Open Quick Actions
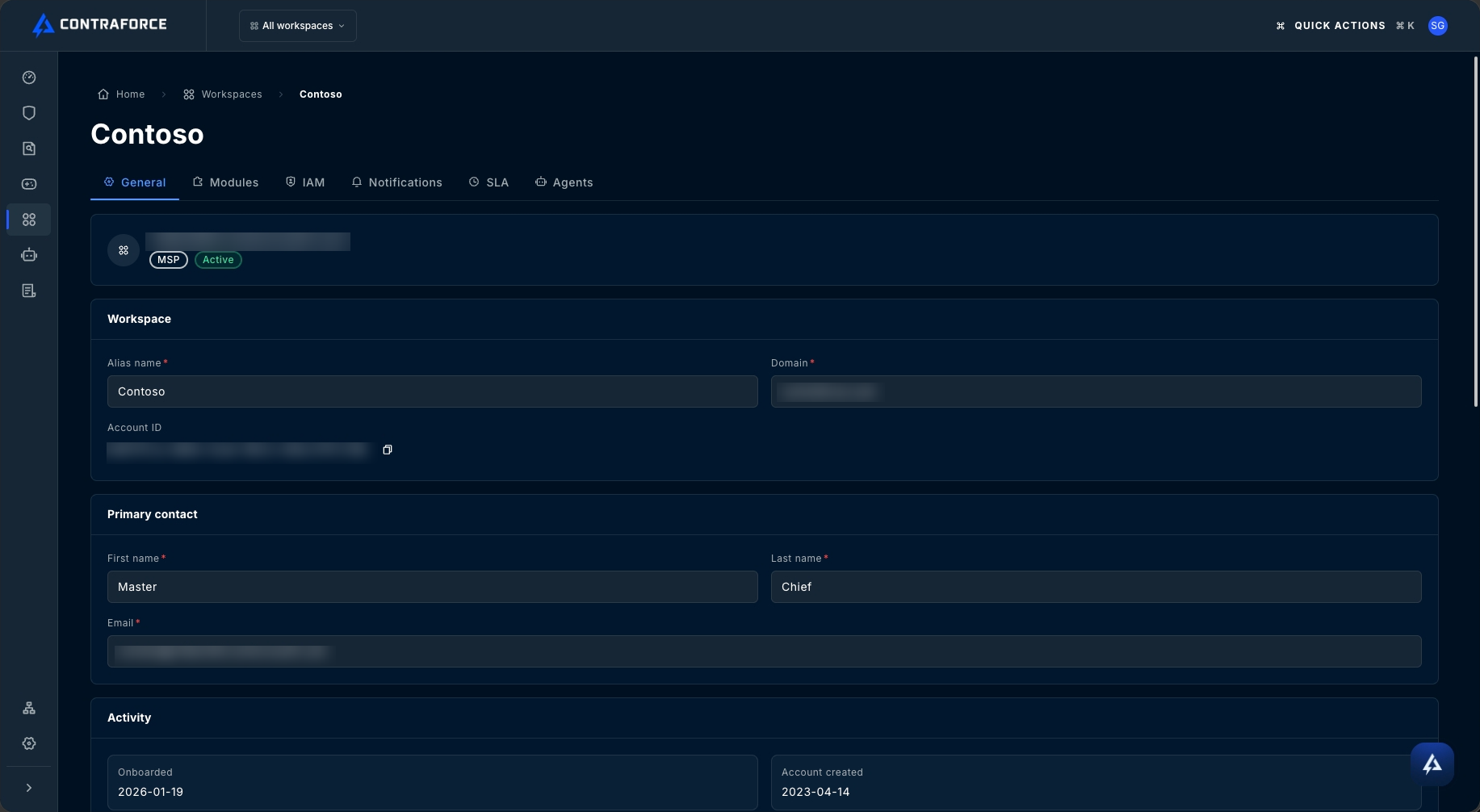Screen dimensions: 1480x812 pos(1344,26)
